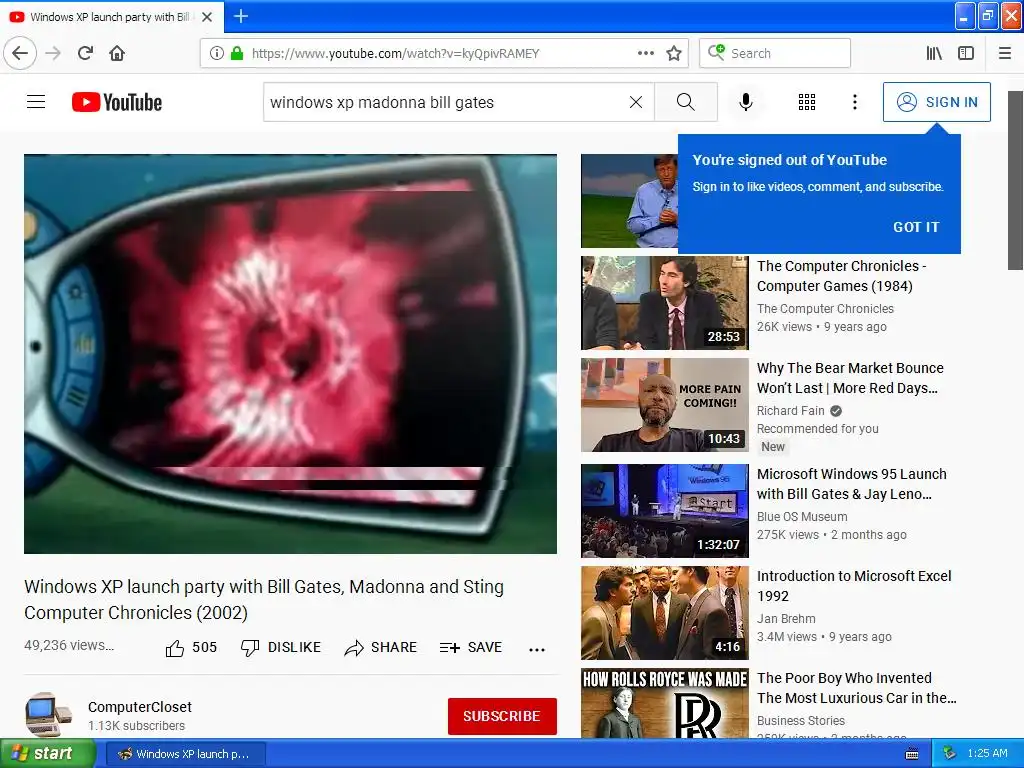Dismiss the tooltip with GOT IT
This screenshot has width=1024, height=768.
tap(916, 227)
